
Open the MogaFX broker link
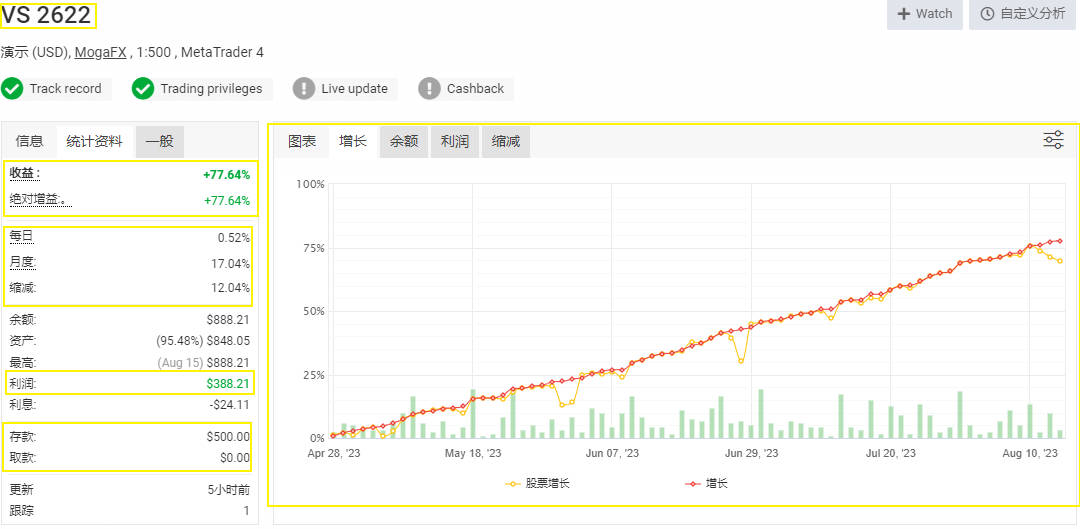(x=101, y=52)
